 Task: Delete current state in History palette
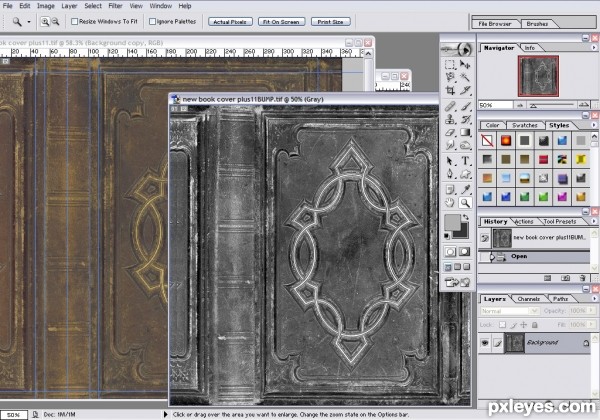pyautogui.click(x=582, y=278)
